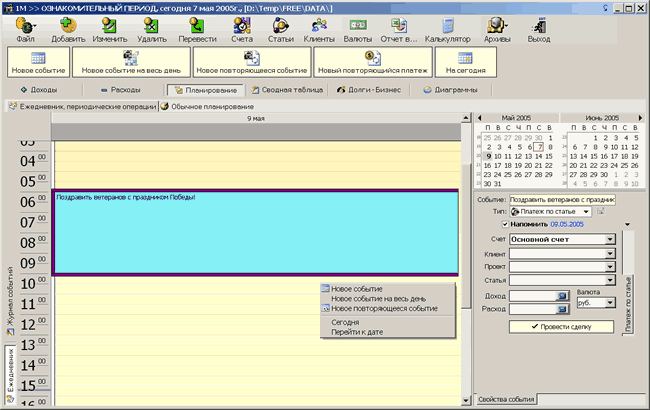Image resolution: width=650 pixels, height=410 pixels.
Task: Toggle the Напомнить checkbox
Action: tap(505, 224)
